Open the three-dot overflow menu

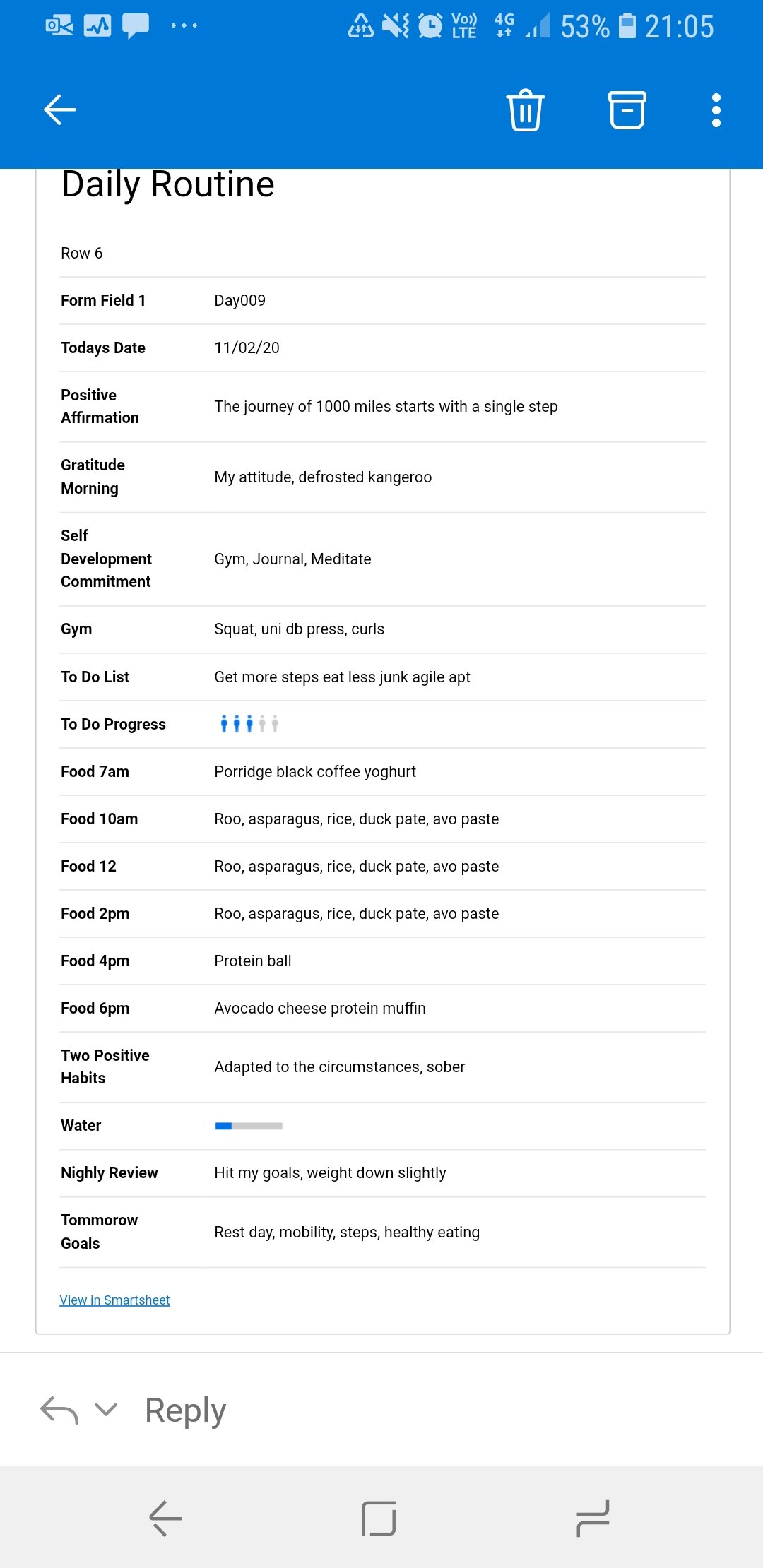716,110
